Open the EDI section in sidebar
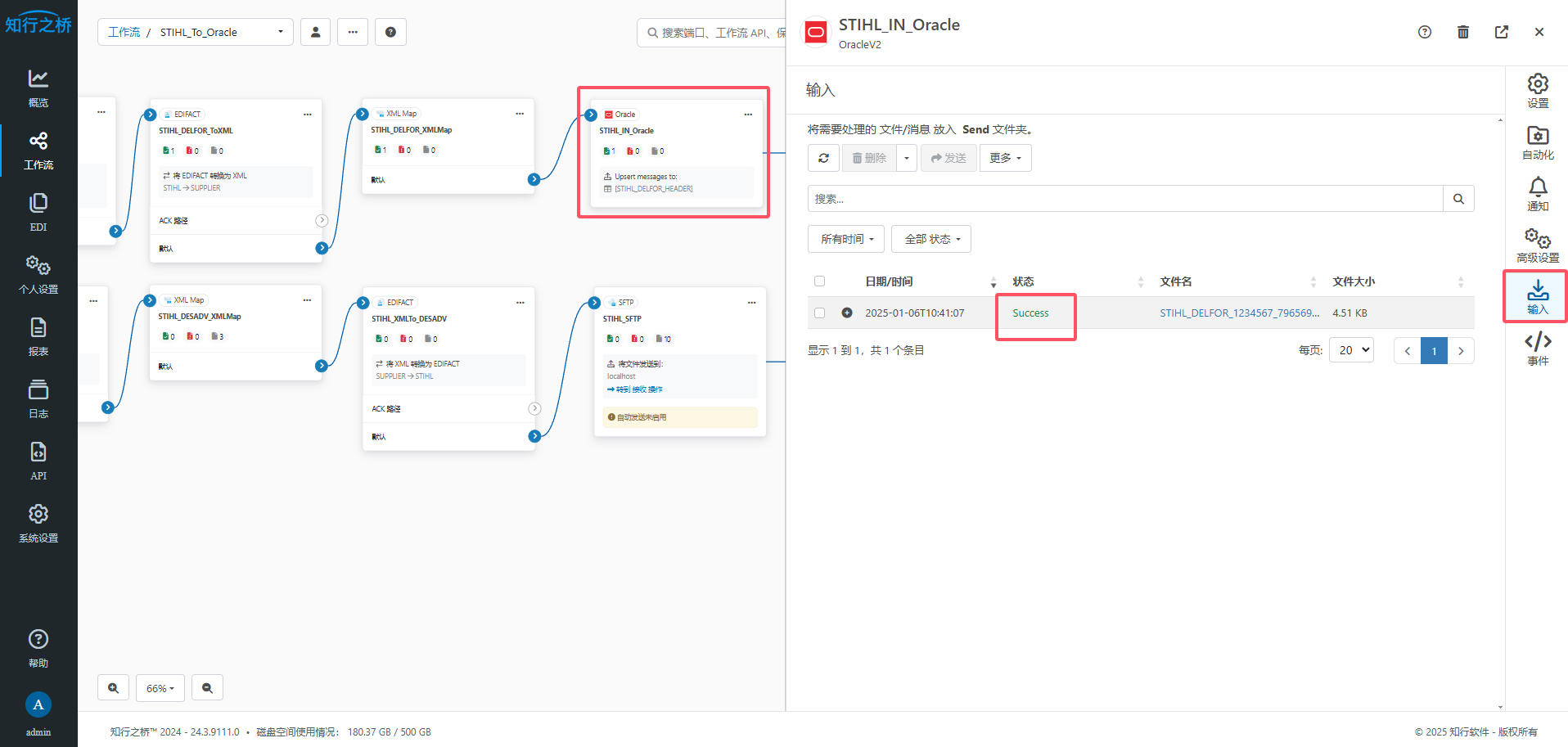Screen dimensions: 1568x747 pyautogui.click(x=38, y=212)
